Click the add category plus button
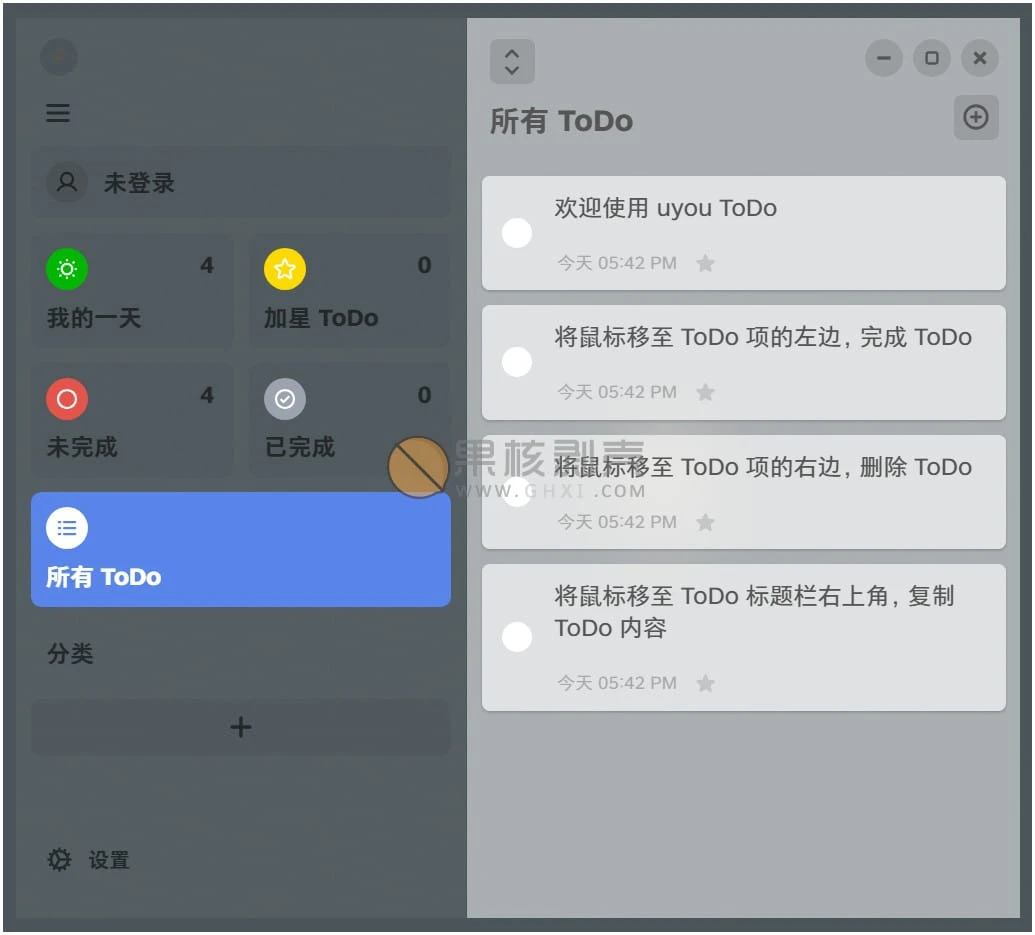 pyautogui.click(x=240, y=727)
